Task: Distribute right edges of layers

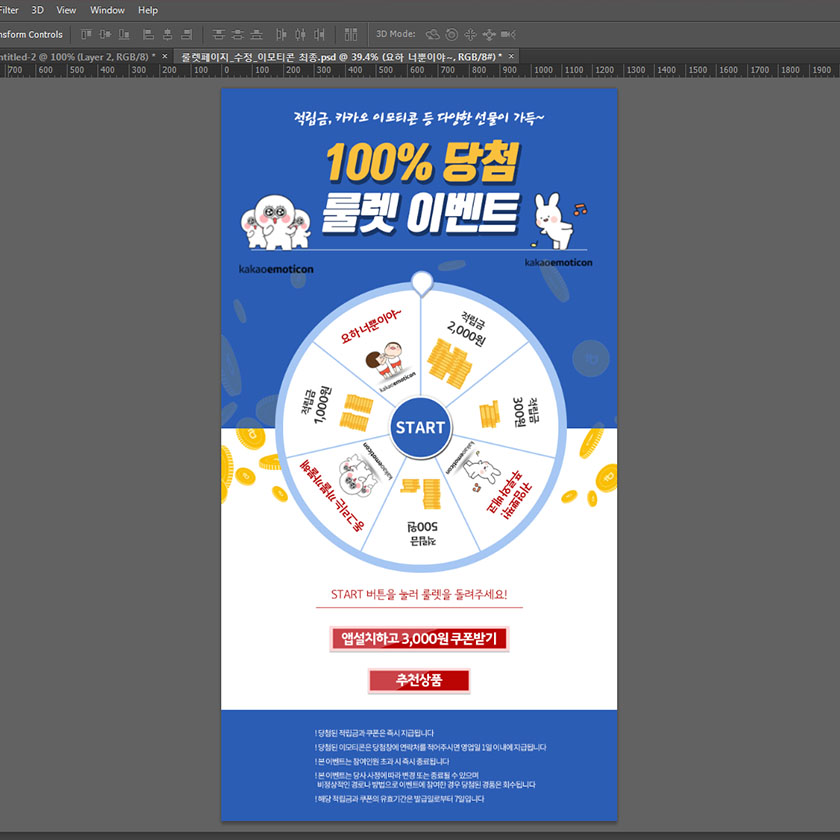Action: click(x=320, y=34)
